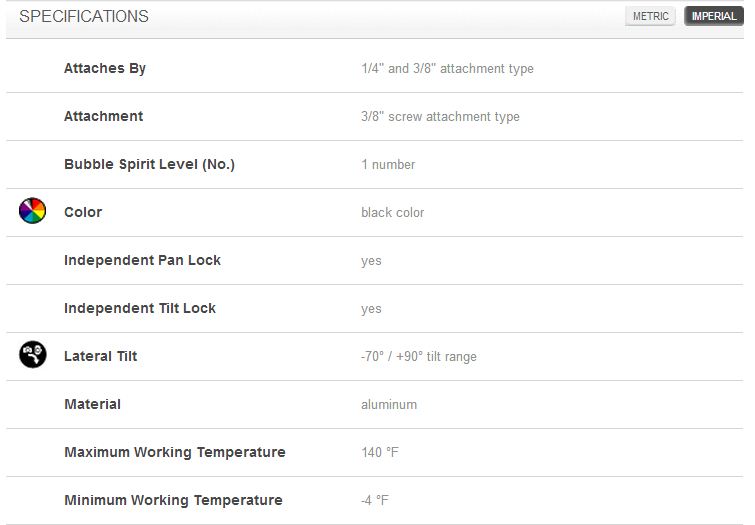Viewport: 755px width, 525px height.
Task: Click the Attachment spec label
Action: tap(104, 116)
